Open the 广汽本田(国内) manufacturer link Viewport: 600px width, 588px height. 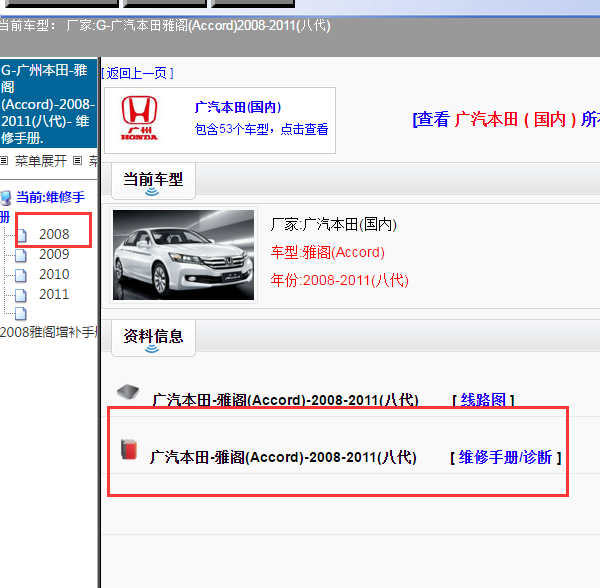(238, 107)
